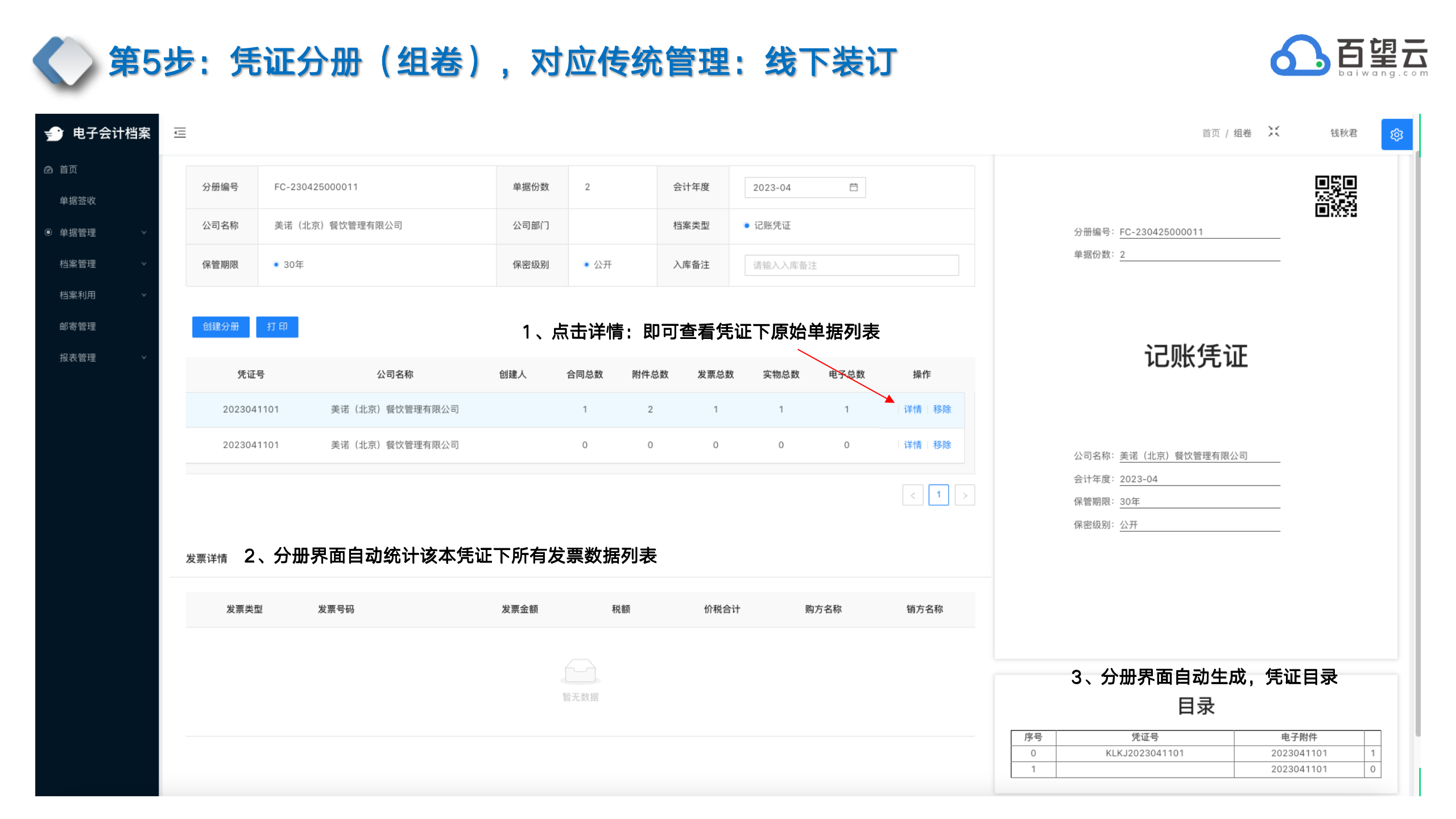This screenshot has width=1456, height=819.
Task: Click the 首页 home icon in sidebar
Action: coord(49,169)
